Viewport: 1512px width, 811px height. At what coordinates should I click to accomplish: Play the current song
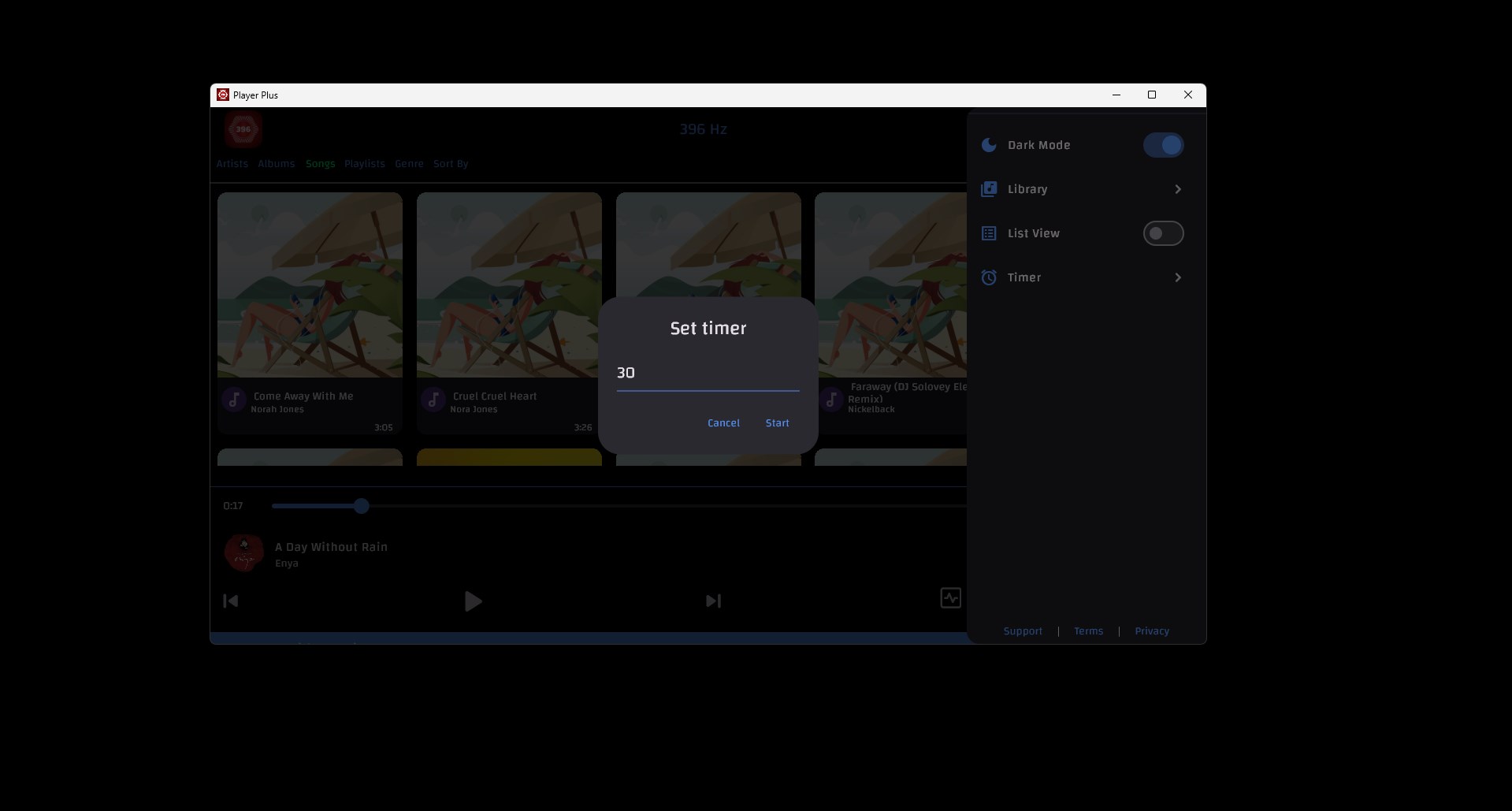click(473, 601)
